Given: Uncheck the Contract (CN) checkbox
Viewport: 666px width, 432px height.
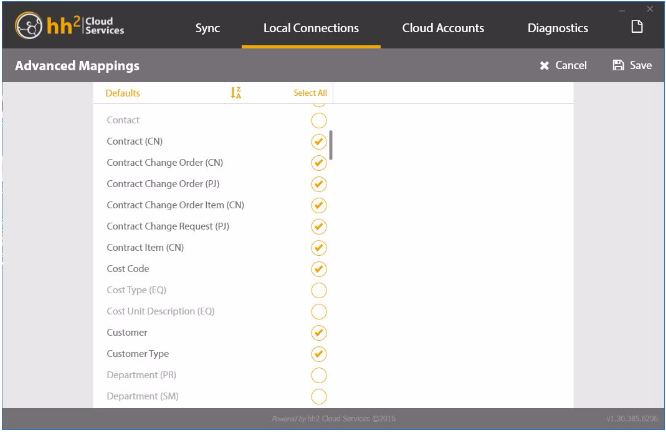Looking at the screenshot, I should [x=319, y=142].
